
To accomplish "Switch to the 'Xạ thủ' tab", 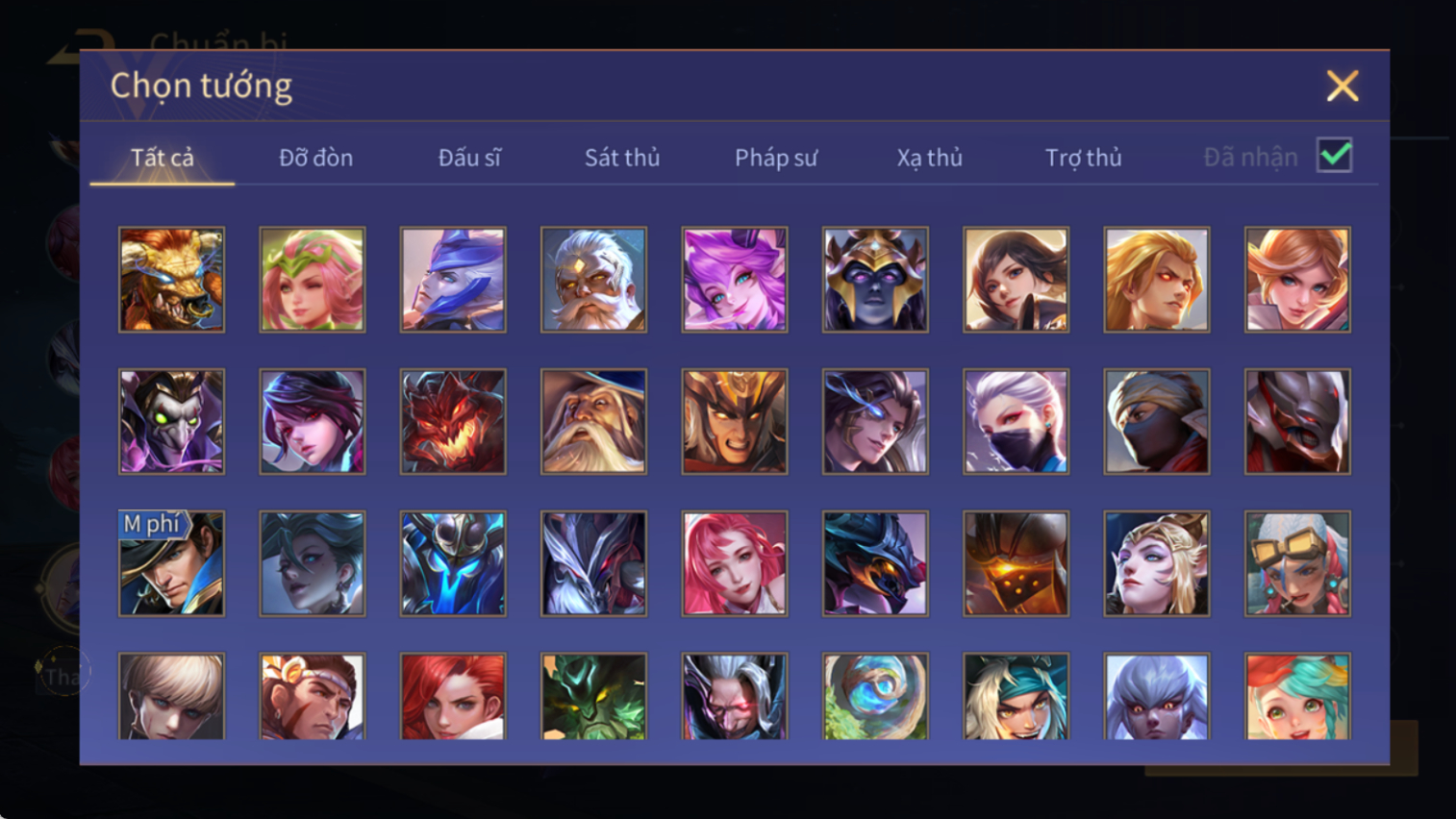I will [x=929, y=158].
